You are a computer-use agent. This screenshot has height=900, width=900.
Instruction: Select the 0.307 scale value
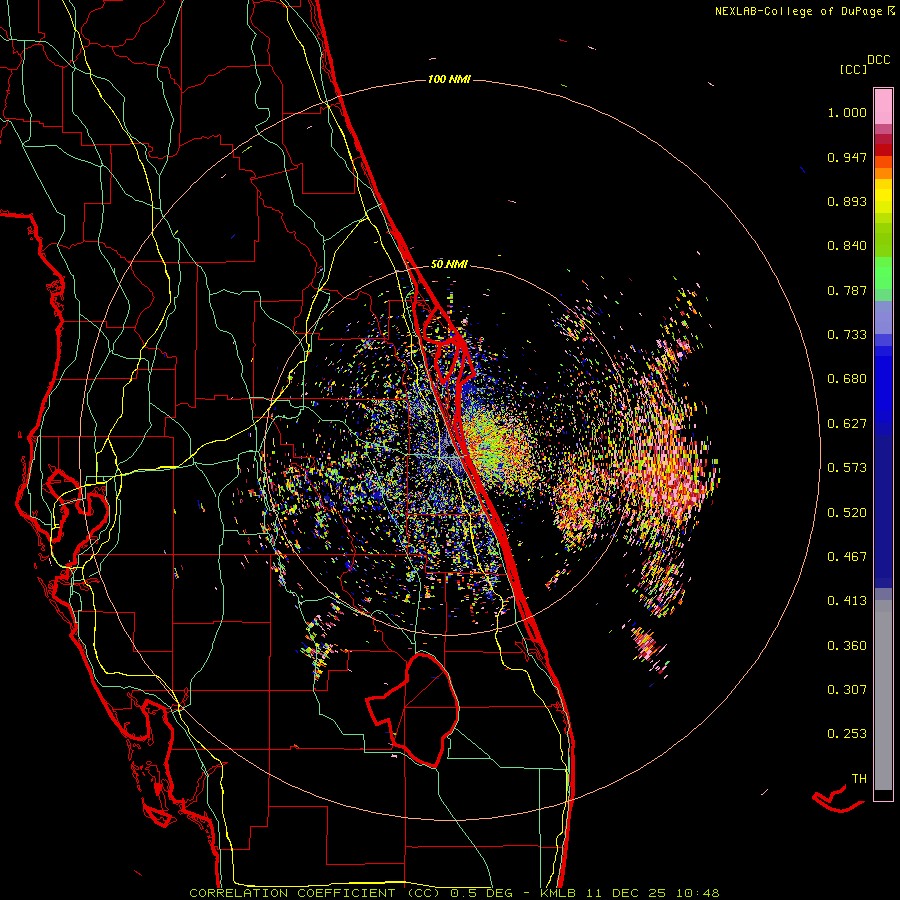pyautogui.click(x=847, y=690)
